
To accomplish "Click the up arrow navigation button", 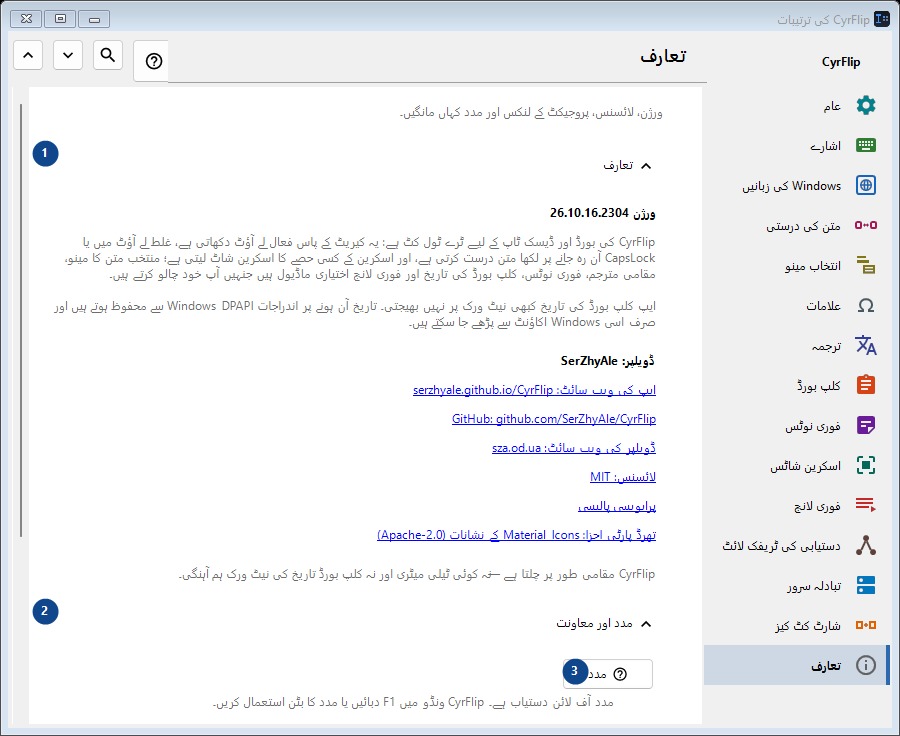I will (x=28, y=55).
